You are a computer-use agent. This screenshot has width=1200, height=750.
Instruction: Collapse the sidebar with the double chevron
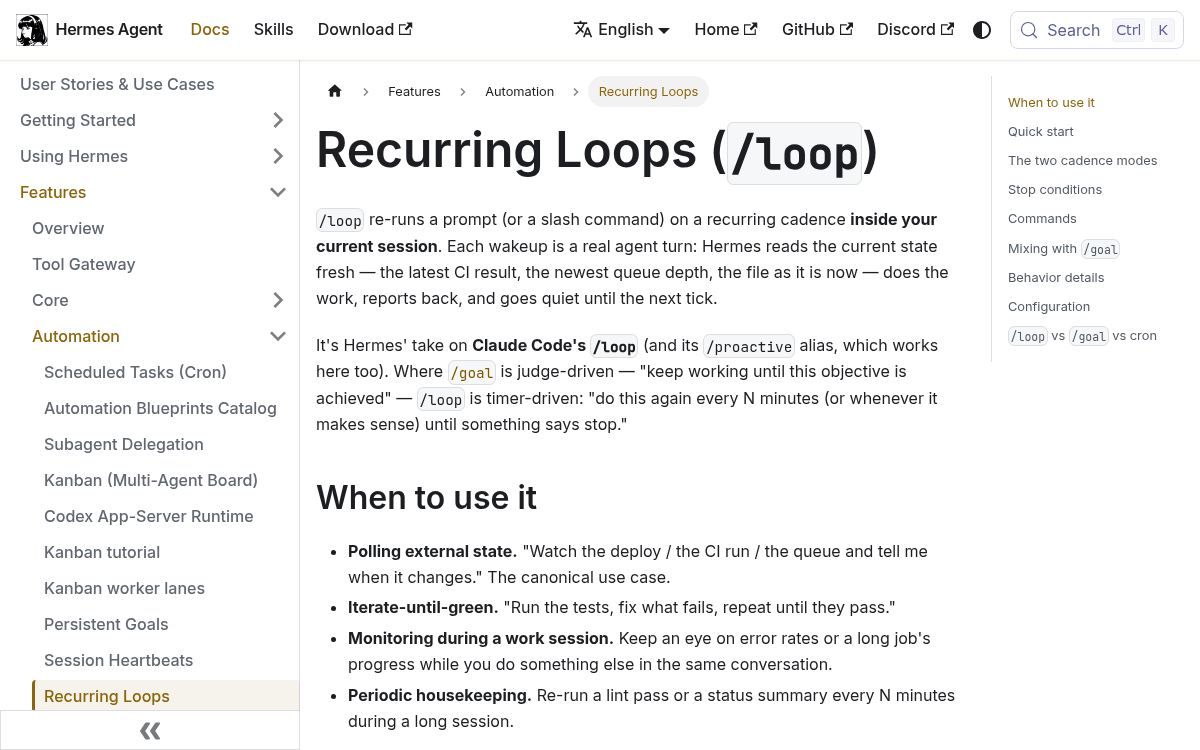click(x=150, y=731)
